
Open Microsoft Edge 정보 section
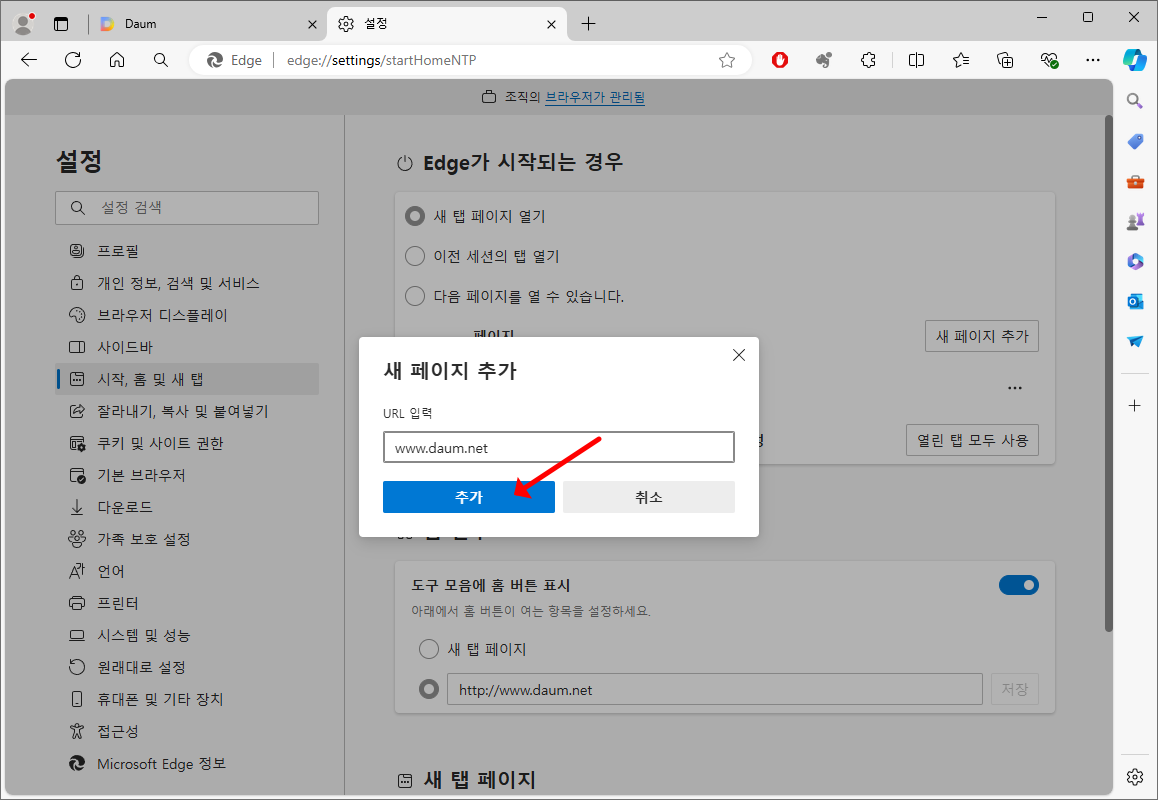187,764
